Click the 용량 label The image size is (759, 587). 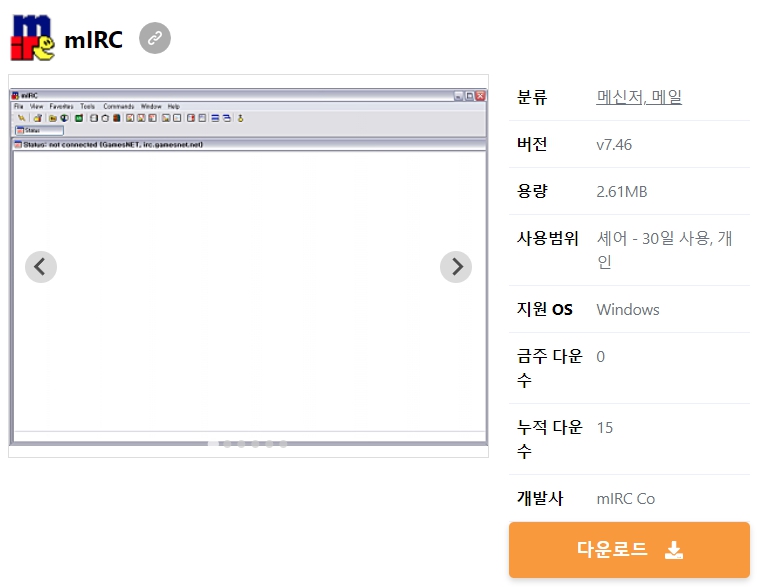click(532, 191)
